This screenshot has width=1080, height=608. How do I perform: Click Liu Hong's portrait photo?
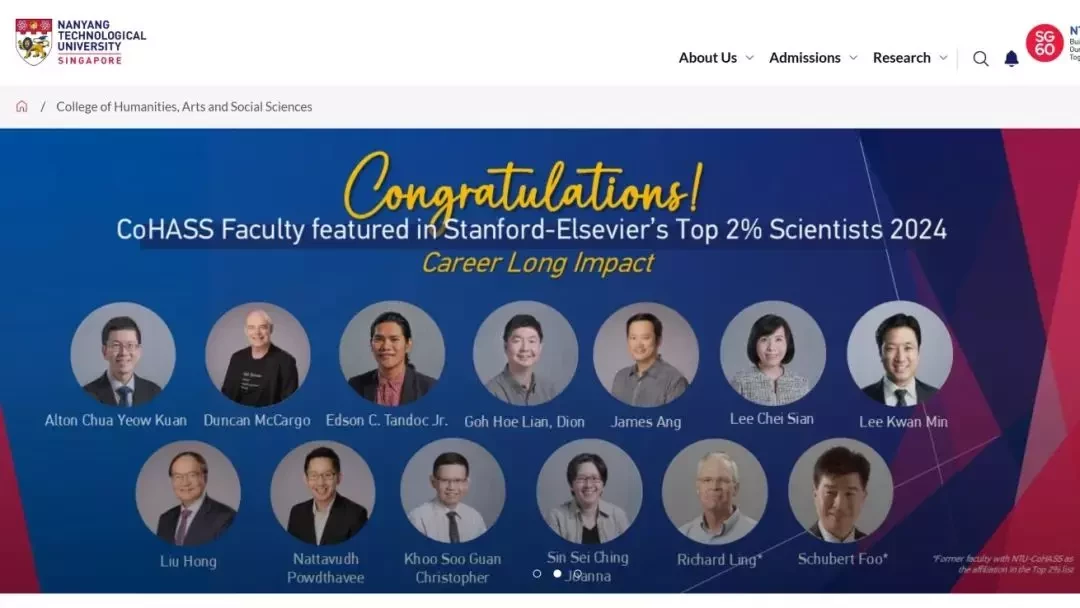click(x=188, y=493)
